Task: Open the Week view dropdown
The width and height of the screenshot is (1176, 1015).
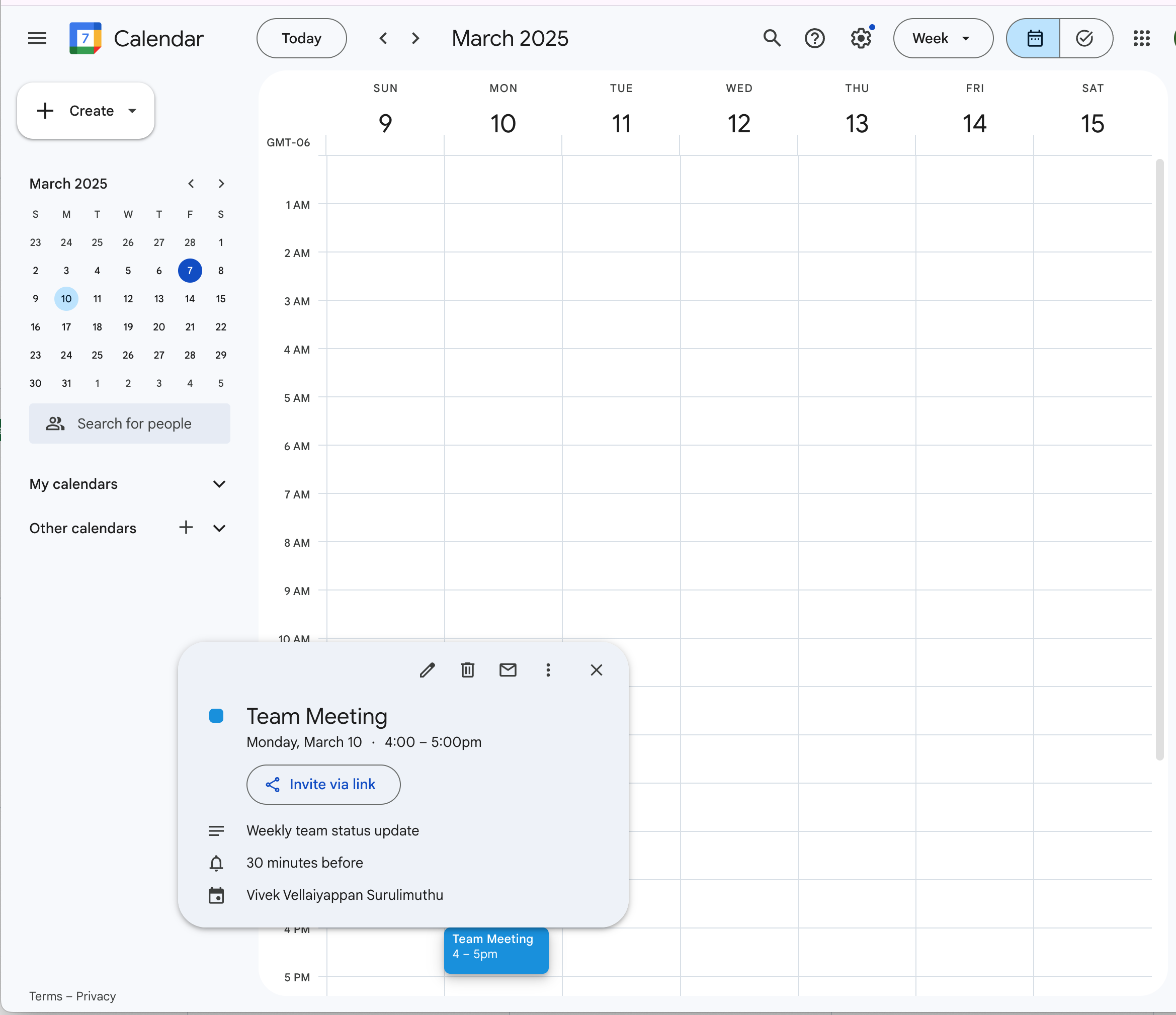Action: [x=943, y=39]
